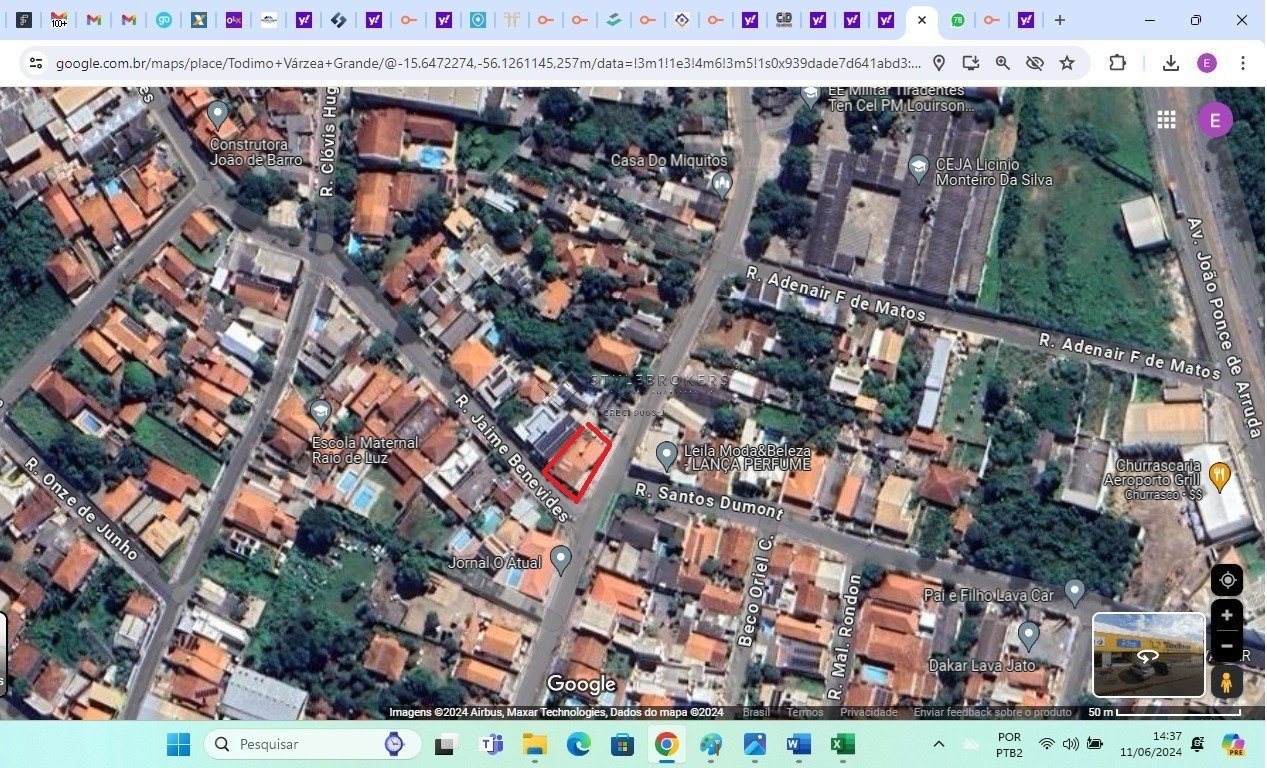Open the Casa Do Miquitos place marker

(x=722, y=183)
